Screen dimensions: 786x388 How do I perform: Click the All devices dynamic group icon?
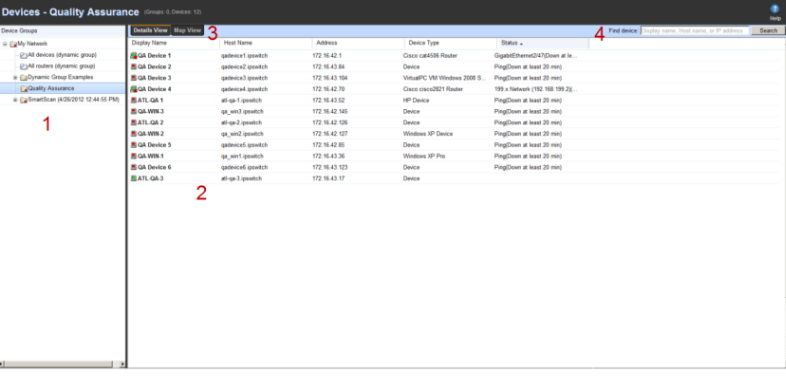coord(24,55)
